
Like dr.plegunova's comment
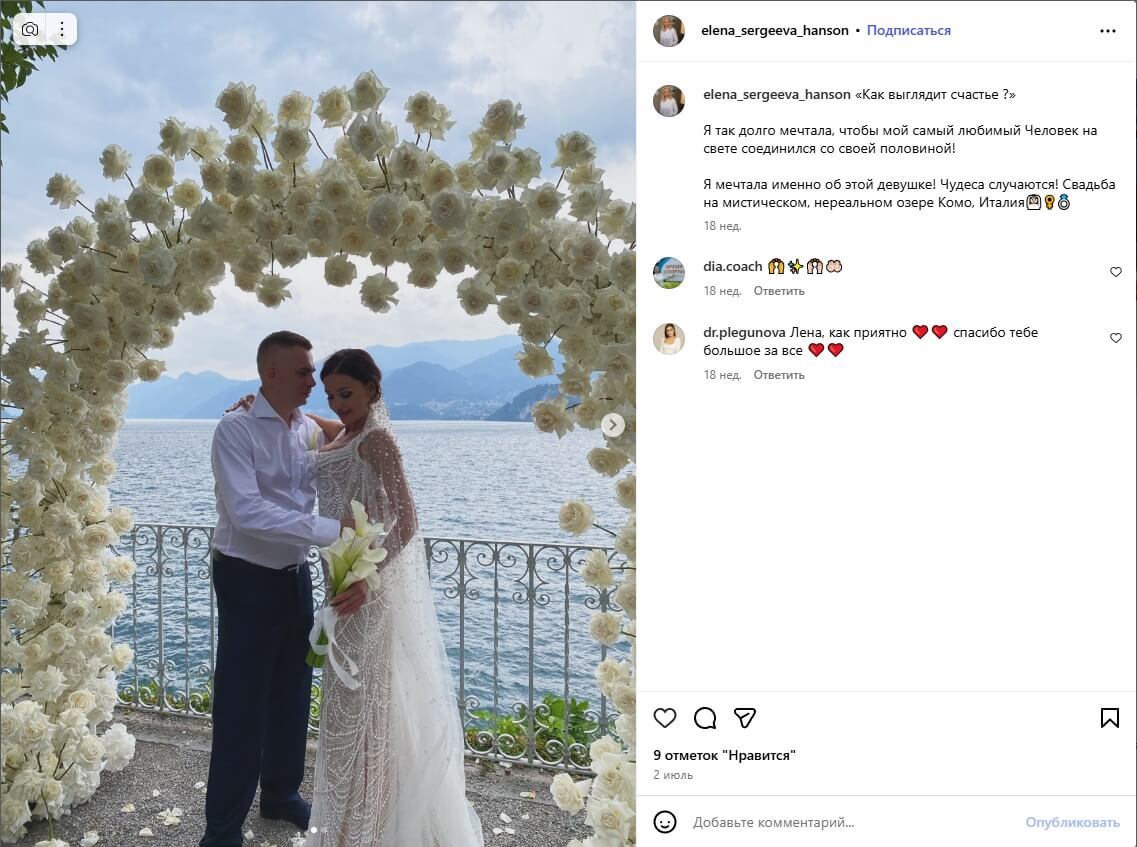(1116, 338)
